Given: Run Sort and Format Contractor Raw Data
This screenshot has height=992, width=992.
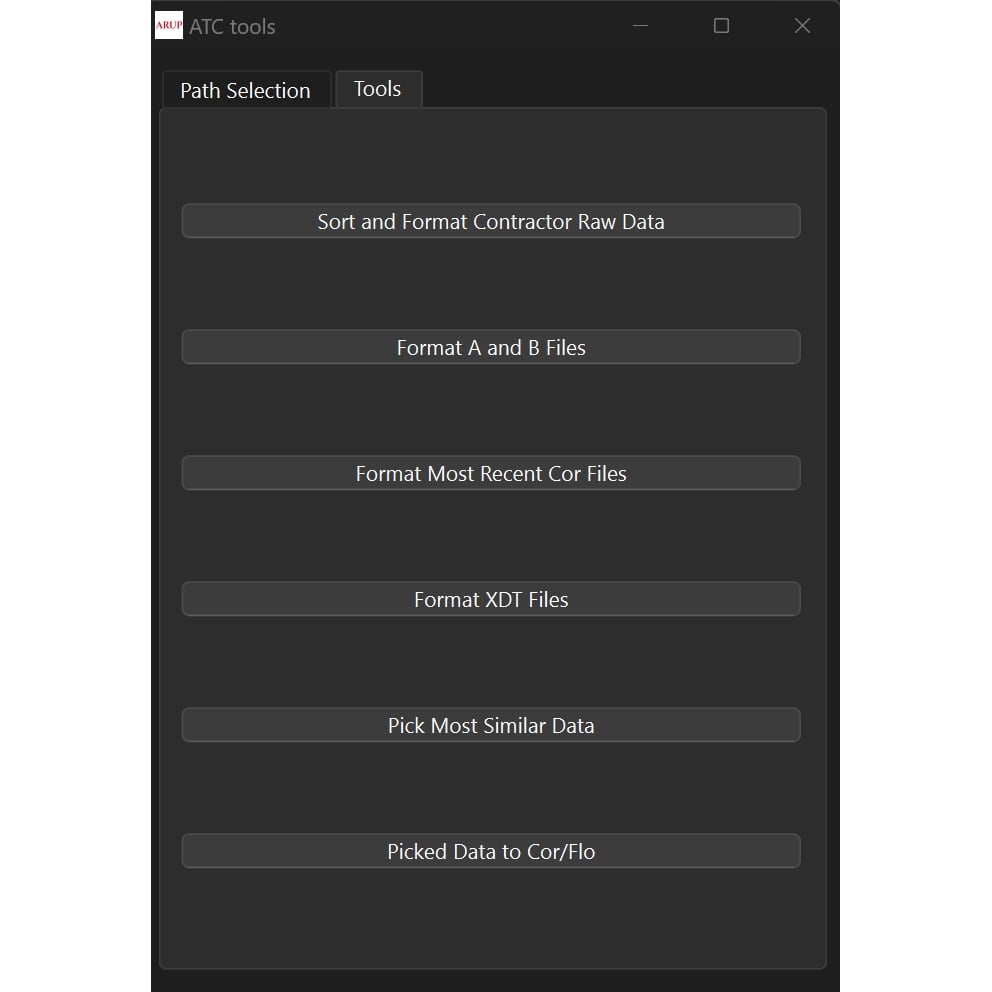Looking at the screenshot, I should coord(490,221).
